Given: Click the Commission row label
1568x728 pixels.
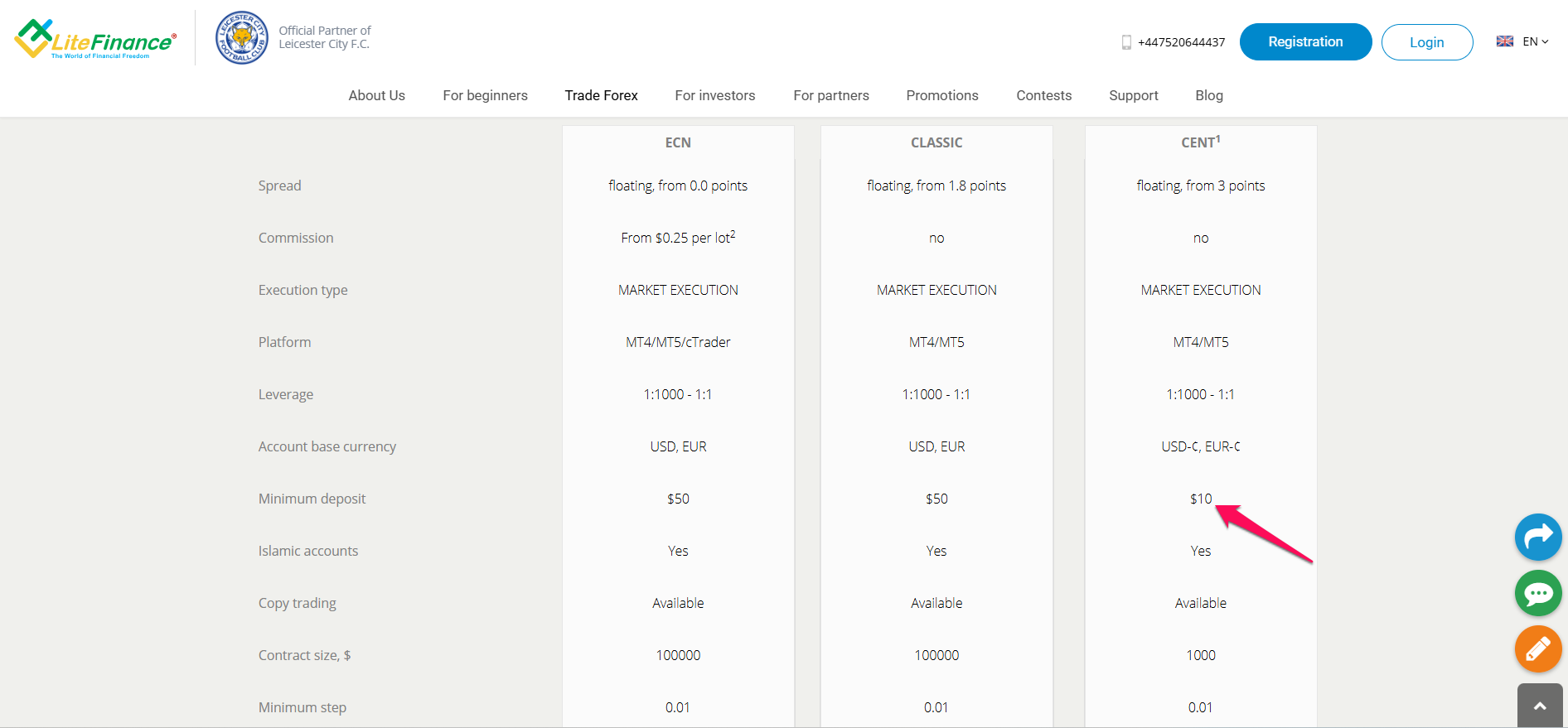Looking at the screenshot, I should pyautogui.click(x=296, y=238).
